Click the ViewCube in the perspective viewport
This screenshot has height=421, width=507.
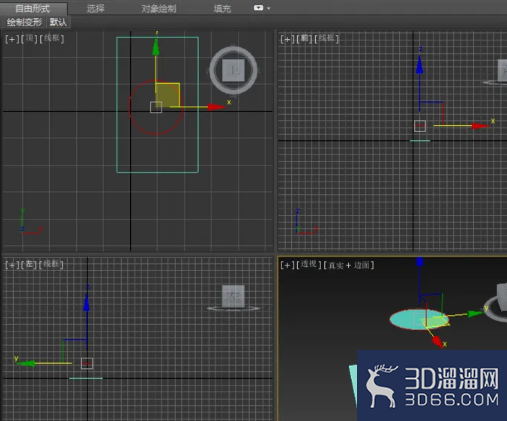tap(502, 296)
